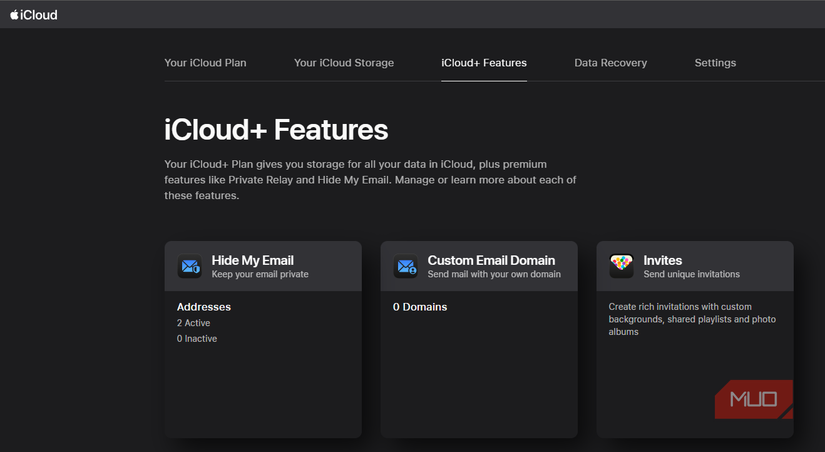Click the colorful Invites app icon

coord(622,266)
